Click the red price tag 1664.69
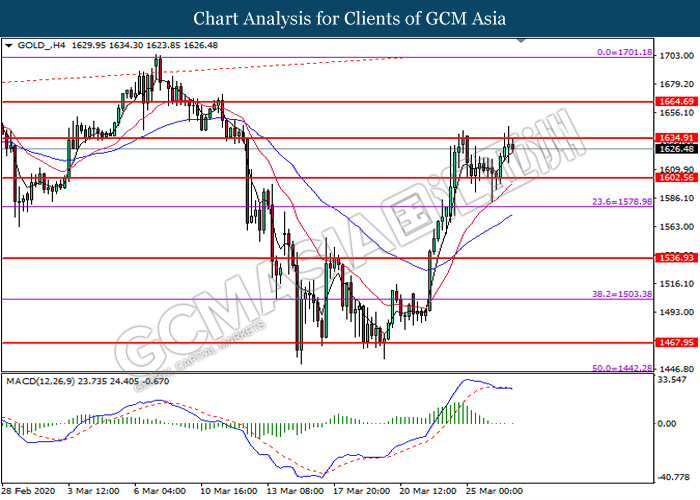Screen dimensions: 700x500 676,102
